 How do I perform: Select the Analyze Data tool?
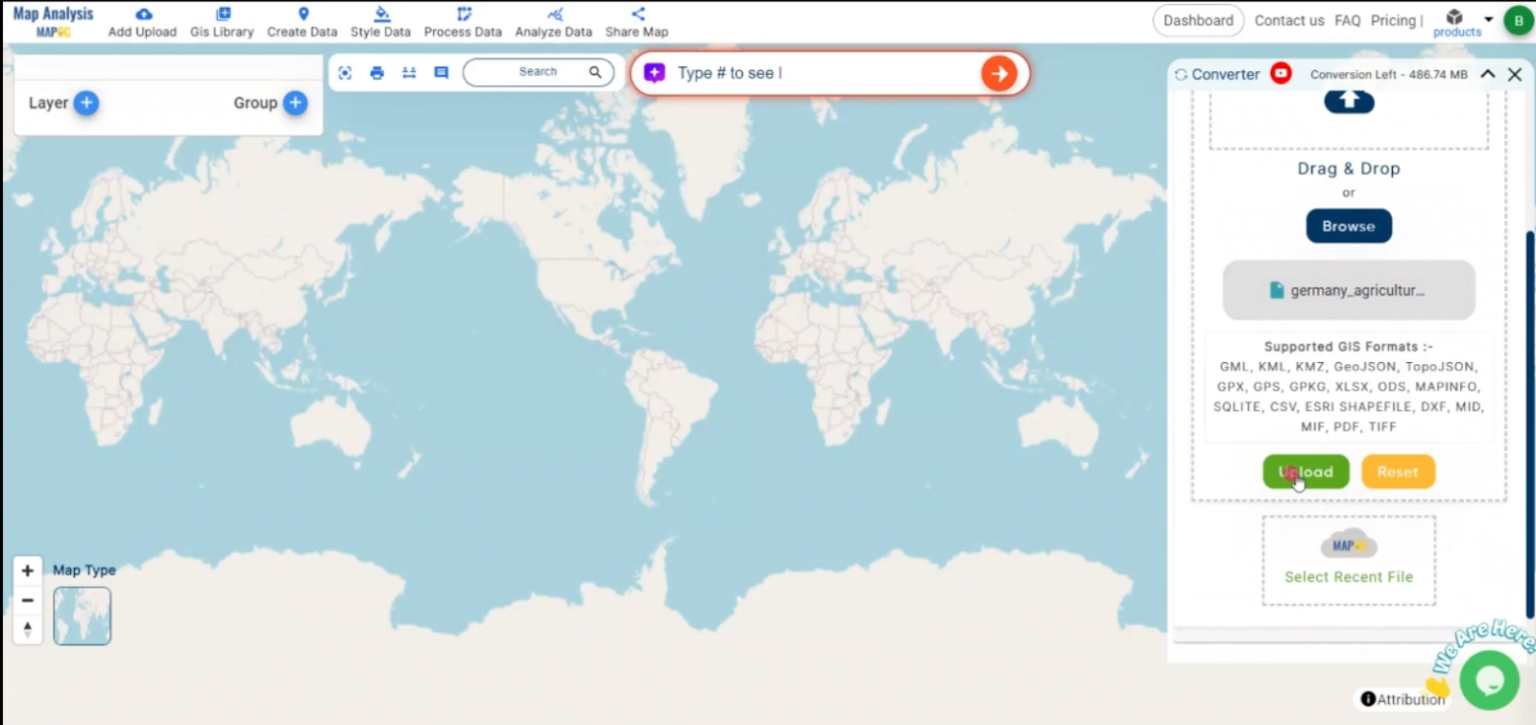click(x=553, y=20)
